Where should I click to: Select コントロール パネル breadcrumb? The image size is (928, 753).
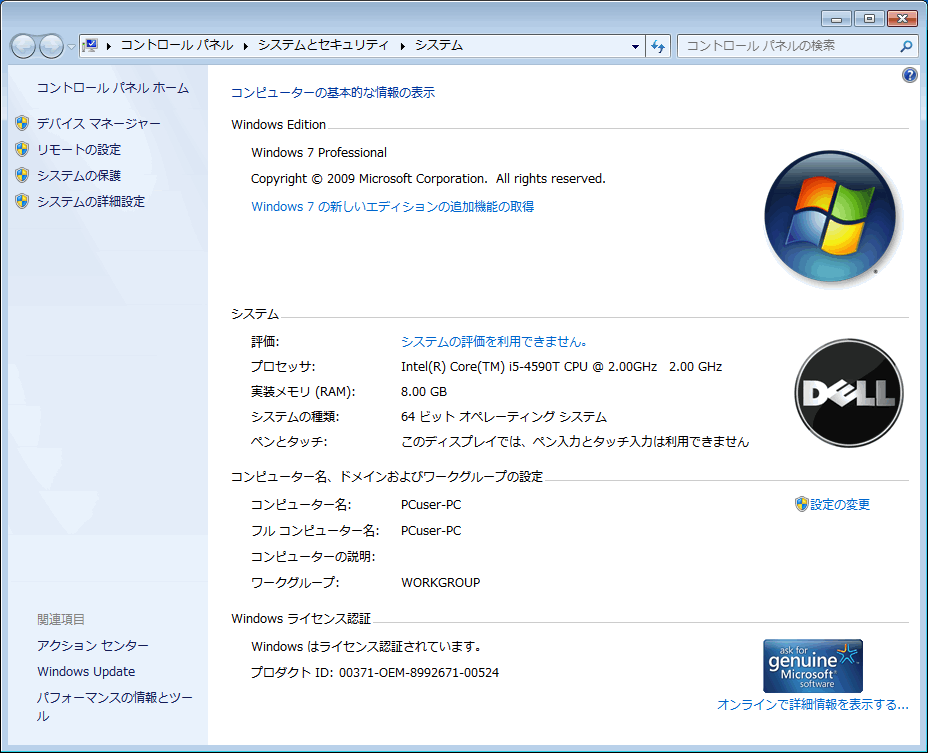click(177, 46)
